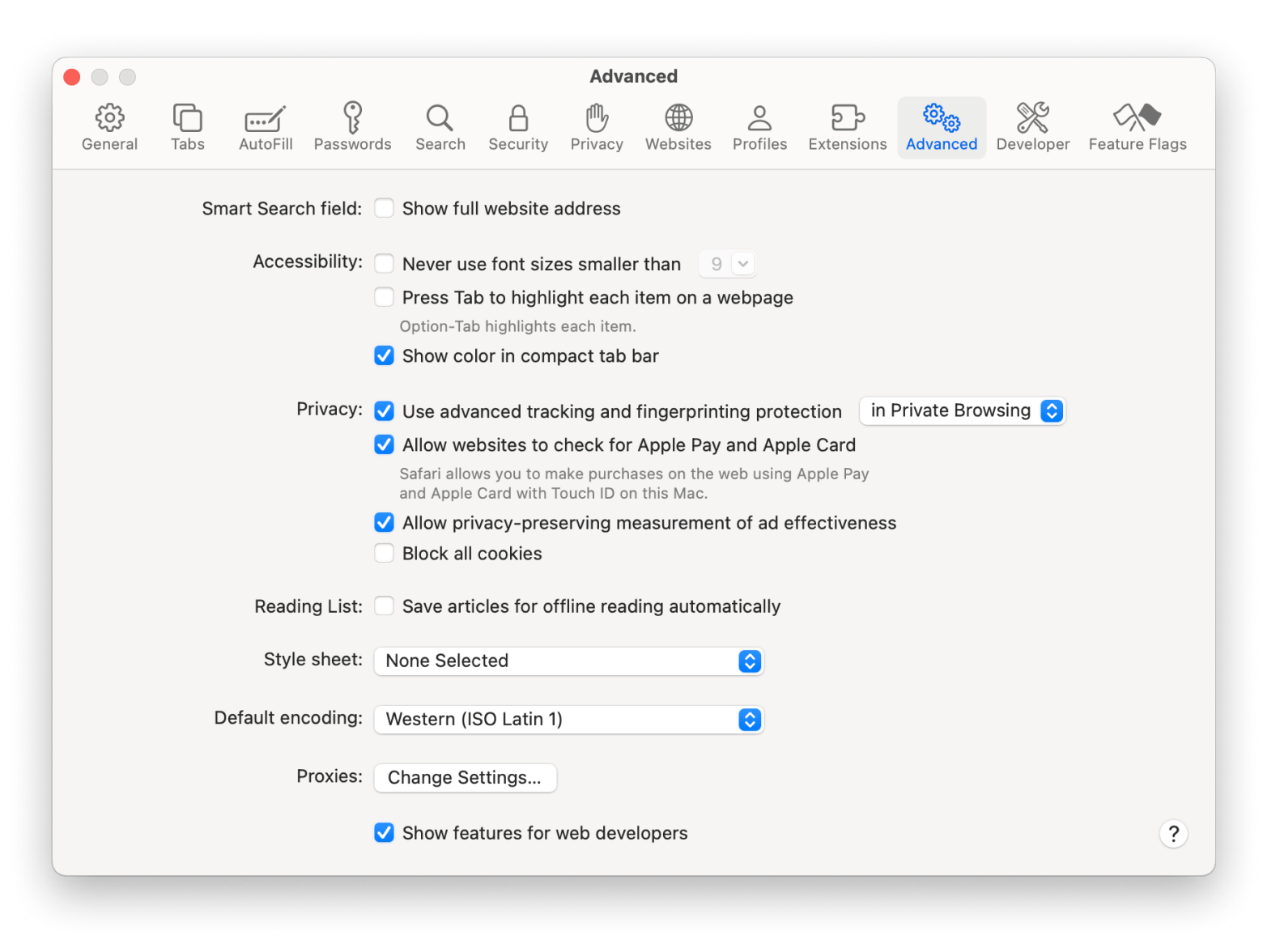Screen dimensions: 1263x952
Task: Select the Websites globe icon
Action: tap(678, 118)
